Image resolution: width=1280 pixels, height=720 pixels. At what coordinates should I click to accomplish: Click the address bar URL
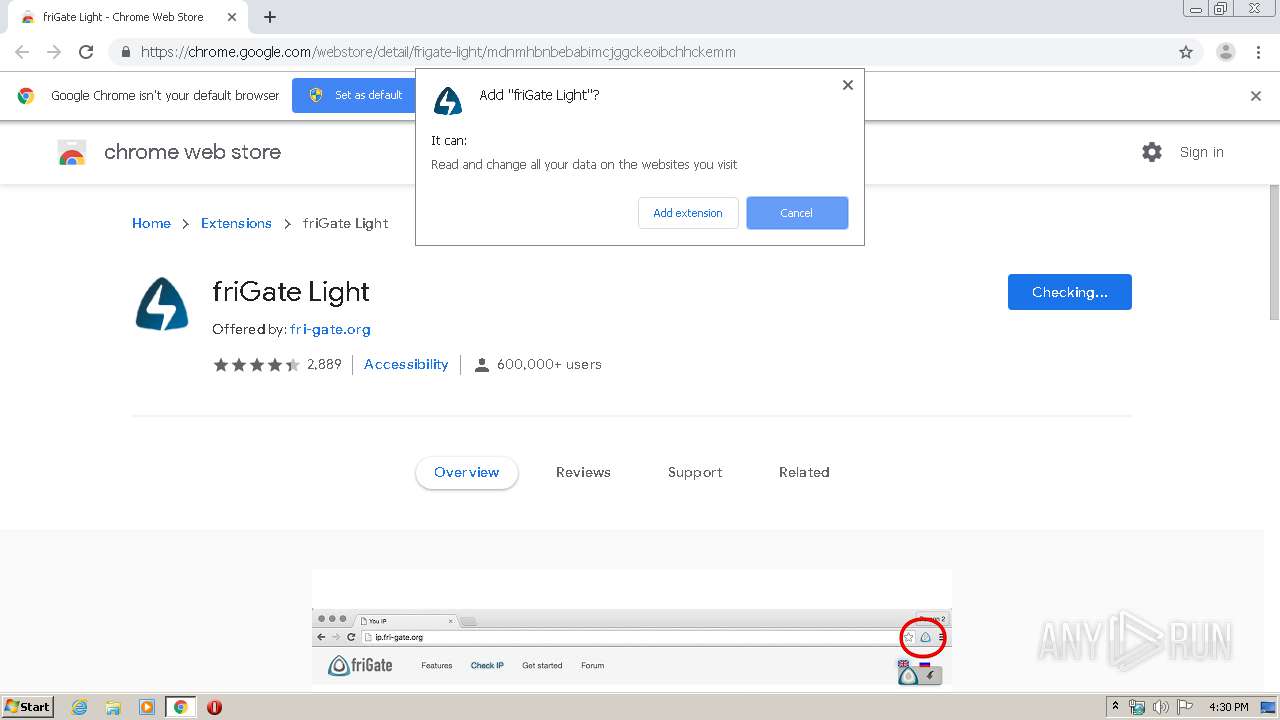coord(438,52)
